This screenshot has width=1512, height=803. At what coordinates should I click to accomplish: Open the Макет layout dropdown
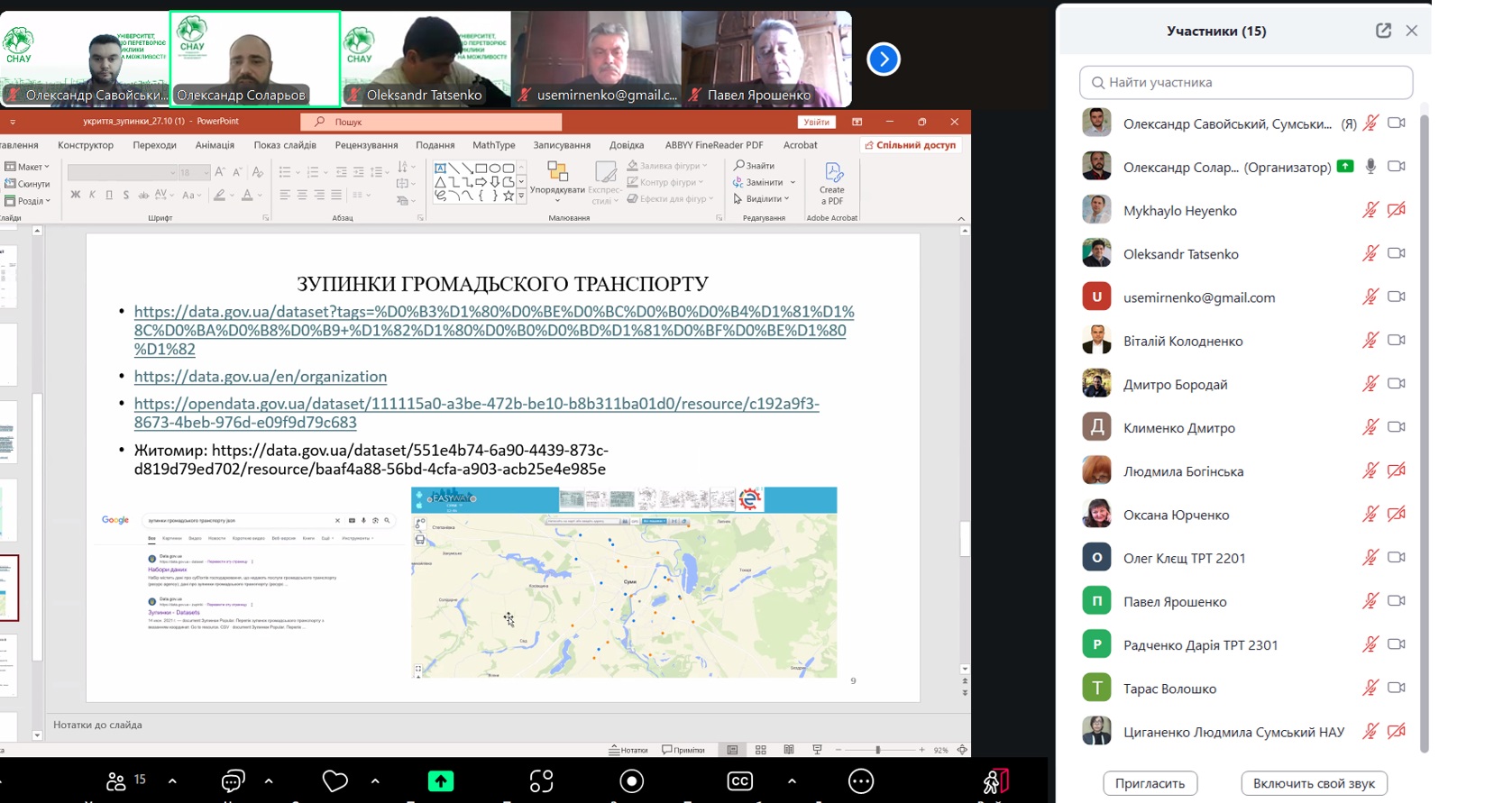[x=29, y=167]
